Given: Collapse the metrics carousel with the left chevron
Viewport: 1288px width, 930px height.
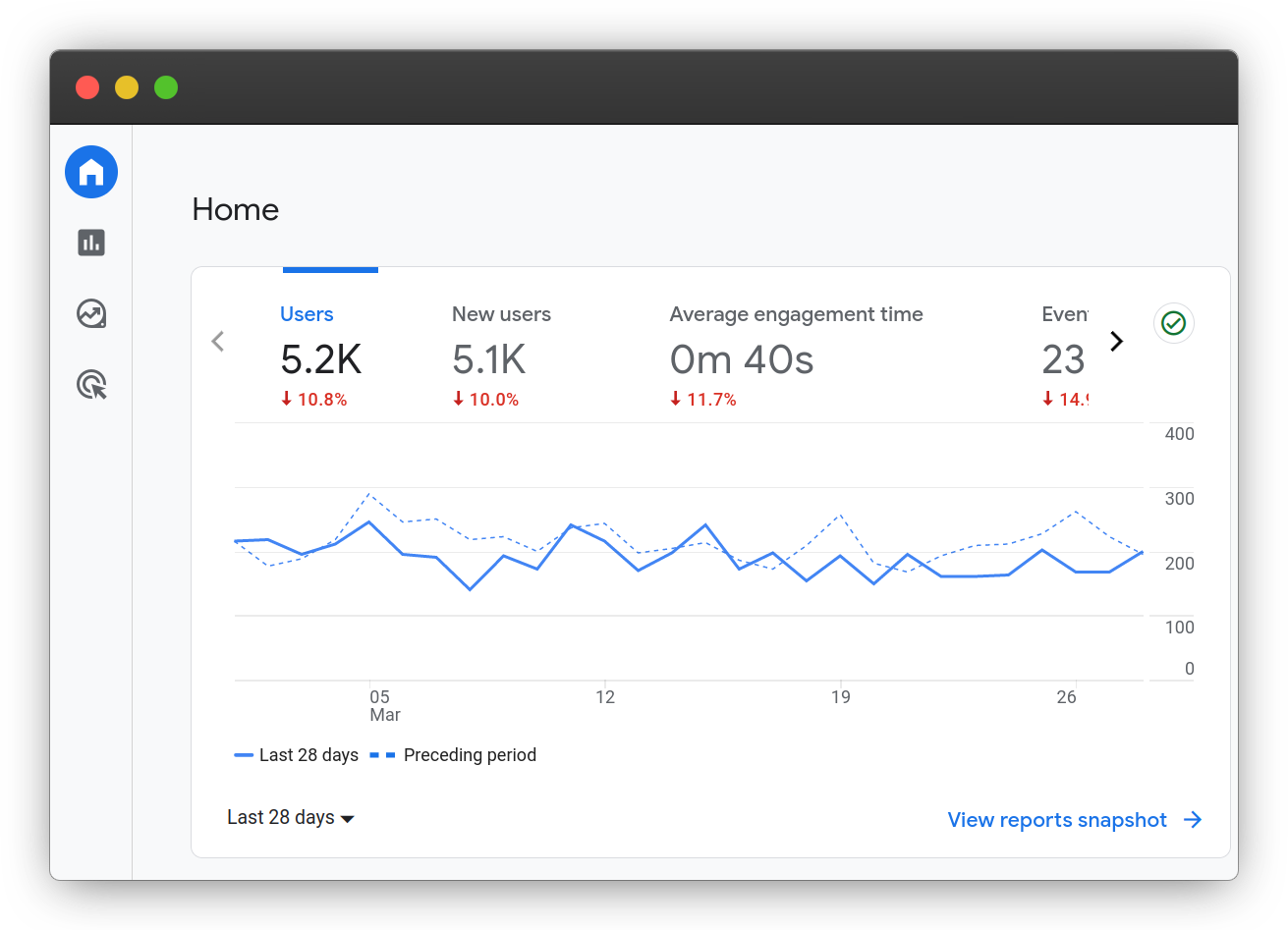Looking at the screenshot, I should pos(217,341).
